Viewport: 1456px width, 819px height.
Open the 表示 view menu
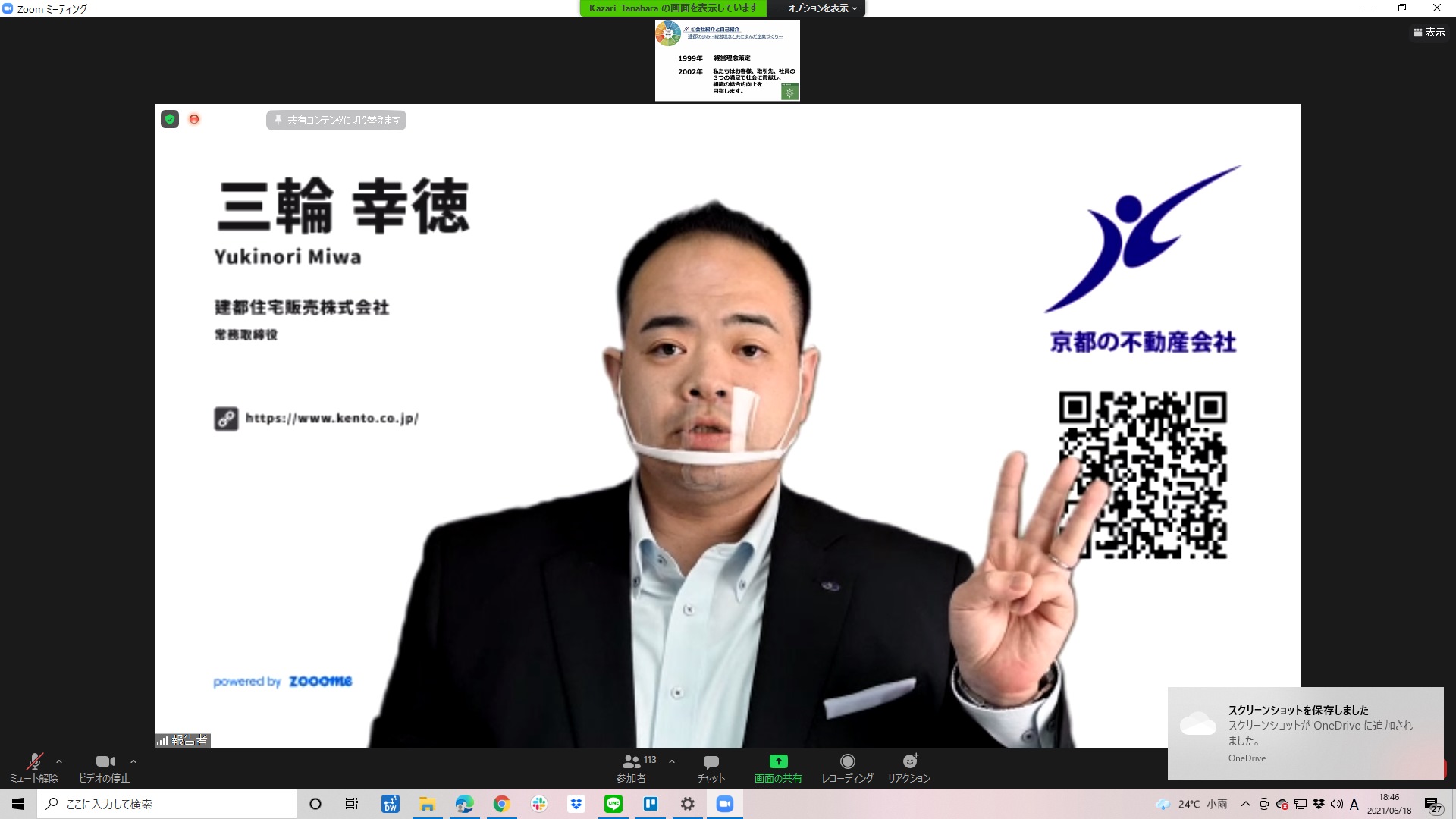(x=1429, y=33)
